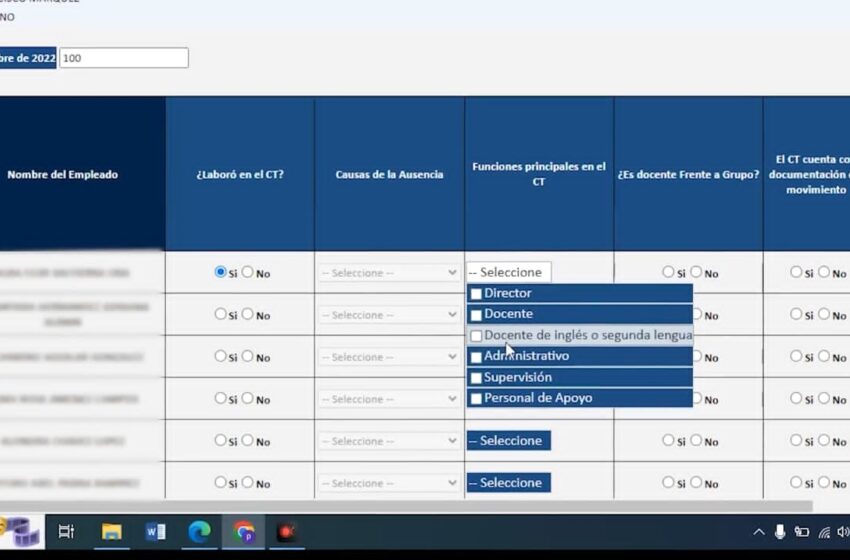This screenshot has width=850, height=560.
Task: Tick the Supervisión checkbox
Action: pyautogui.click(x=476, y=378)
